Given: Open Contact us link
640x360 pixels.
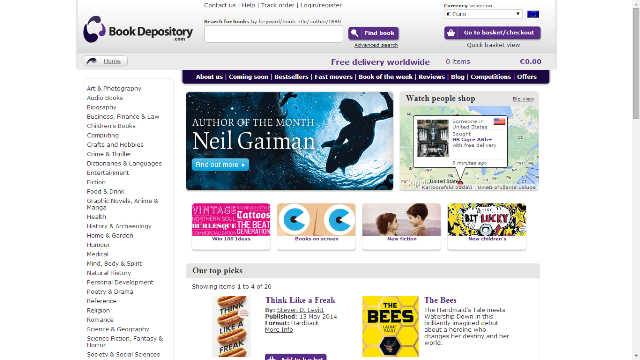Looking at the screenshot, I should coord(220,5).
